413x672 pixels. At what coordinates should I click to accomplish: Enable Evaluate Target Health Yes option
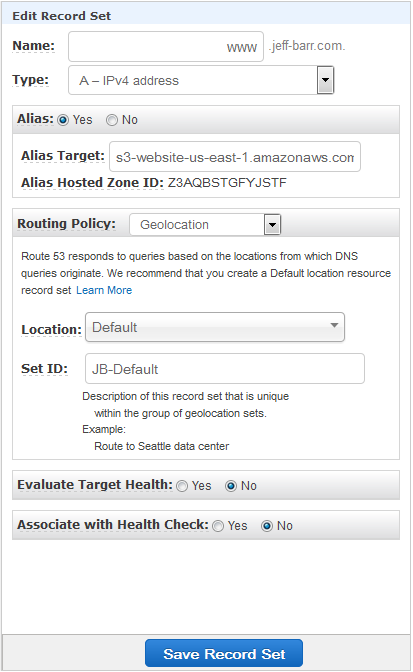point(182,486)
